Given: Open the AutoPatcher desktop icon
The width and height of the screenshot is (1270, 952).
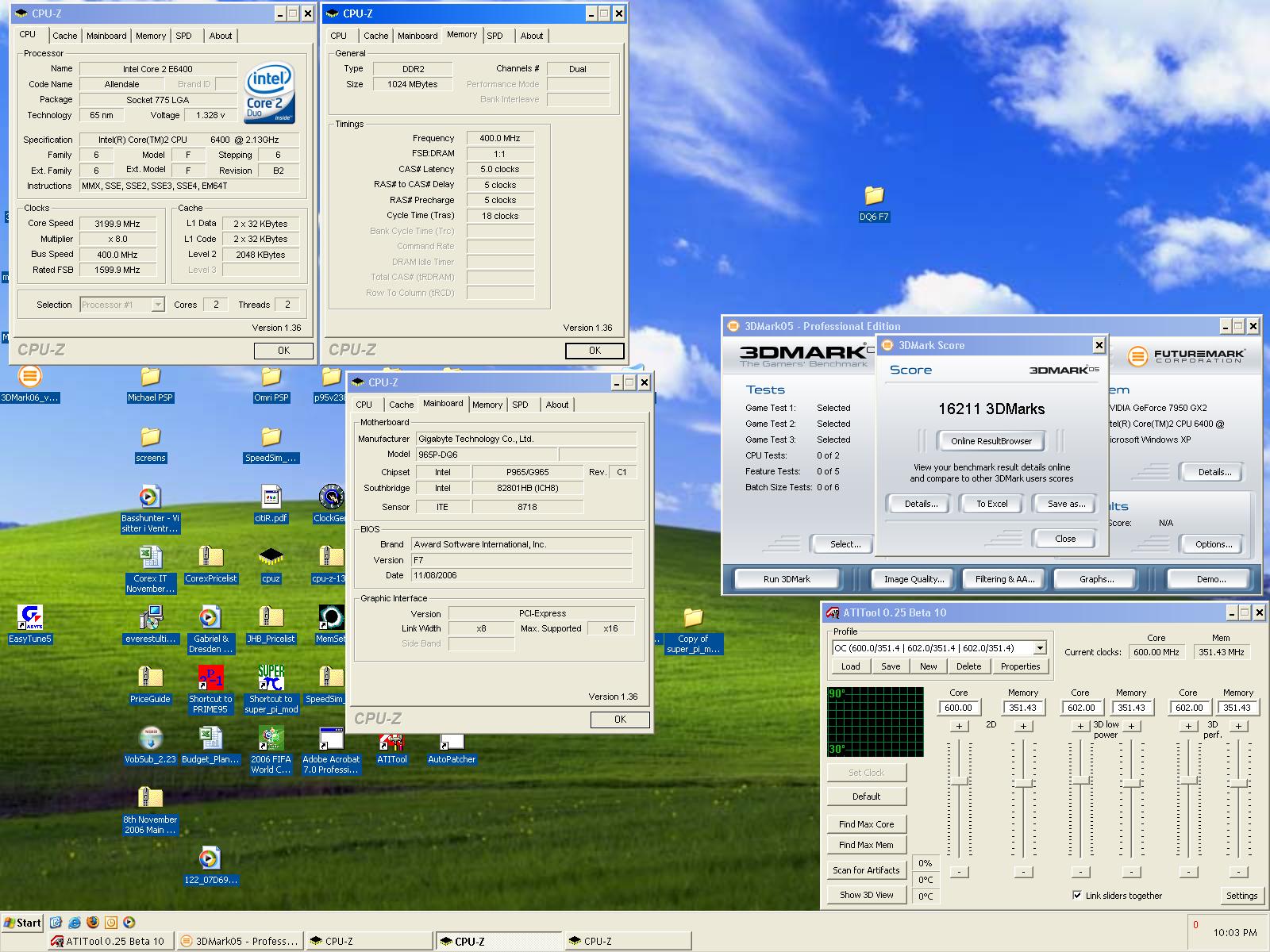Looking at the screenshot, I should point(452,743).
